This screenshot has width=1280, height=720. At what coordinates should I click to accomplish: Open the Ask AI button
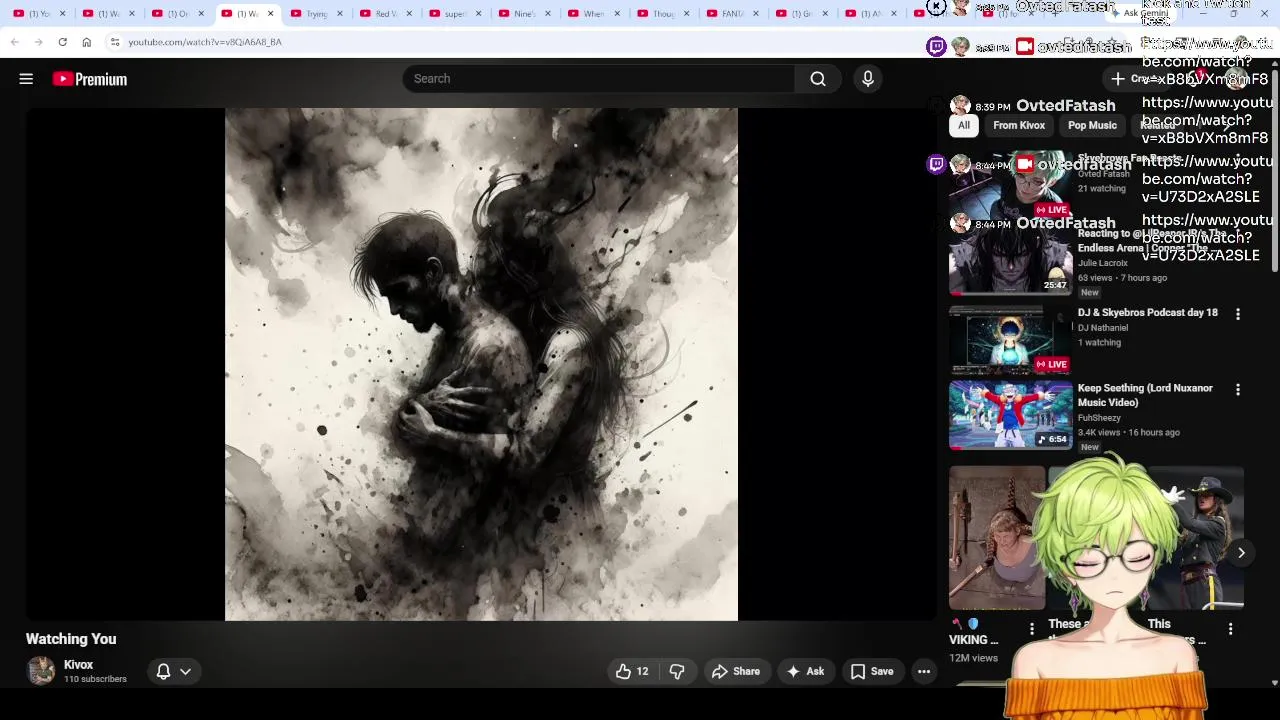click(x=806, y=672)
